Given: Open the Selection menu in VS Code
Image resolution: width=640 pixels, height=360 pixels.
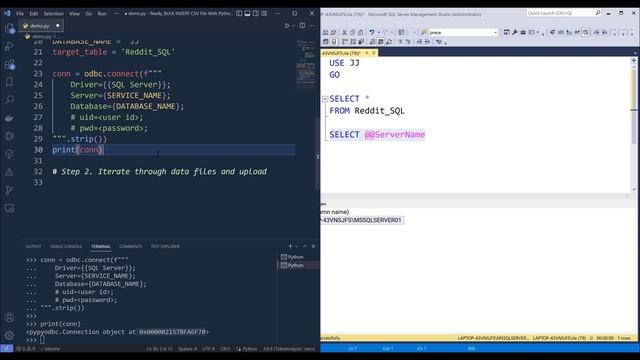Looking at the screenshot, I should coord(53,13).
